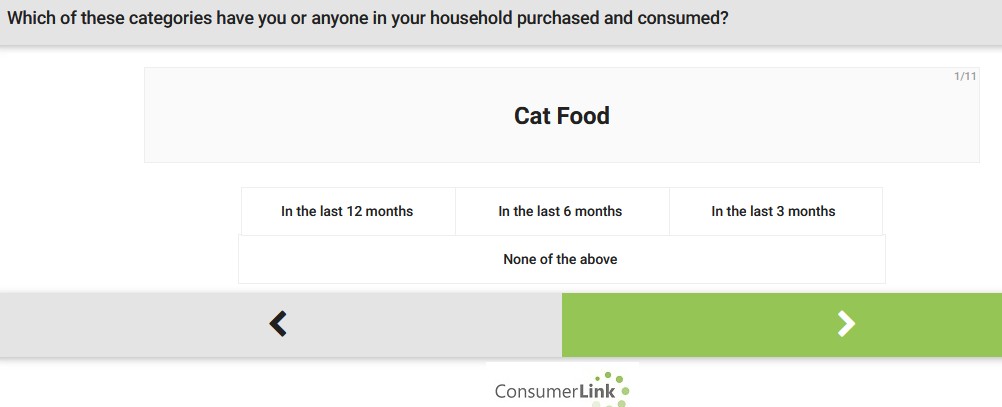1002x407 pixels.
Task: Click the left chevron back arrow
Action: pyautogui.click(x=278, y=323)
